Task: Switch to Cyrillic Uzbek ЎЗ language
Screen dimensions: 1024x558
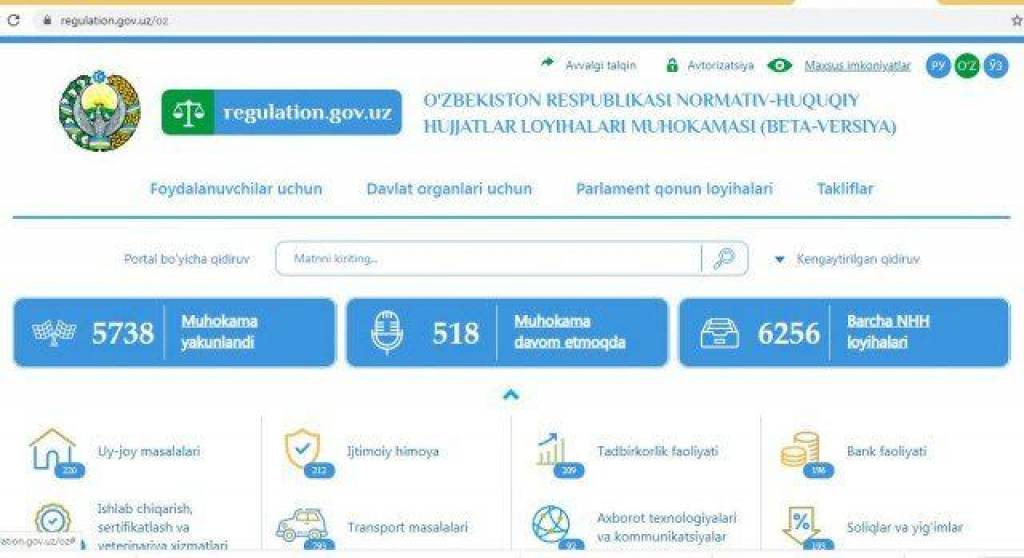Action: [995, 66]
